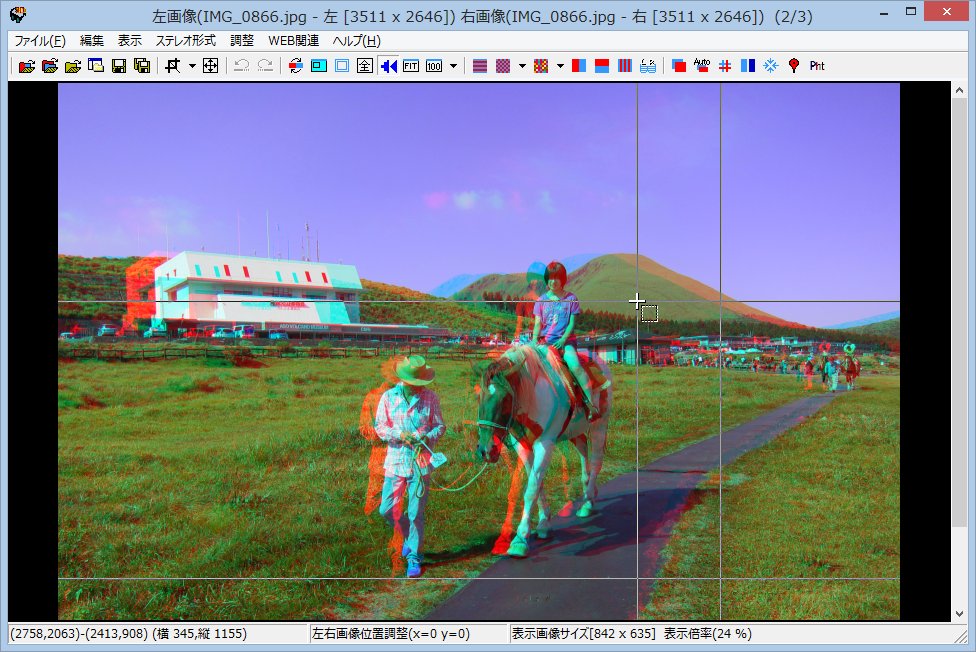Open the 編集 menu
The image size is (976, 652).
pyautogui.click(x=92, y=41)
